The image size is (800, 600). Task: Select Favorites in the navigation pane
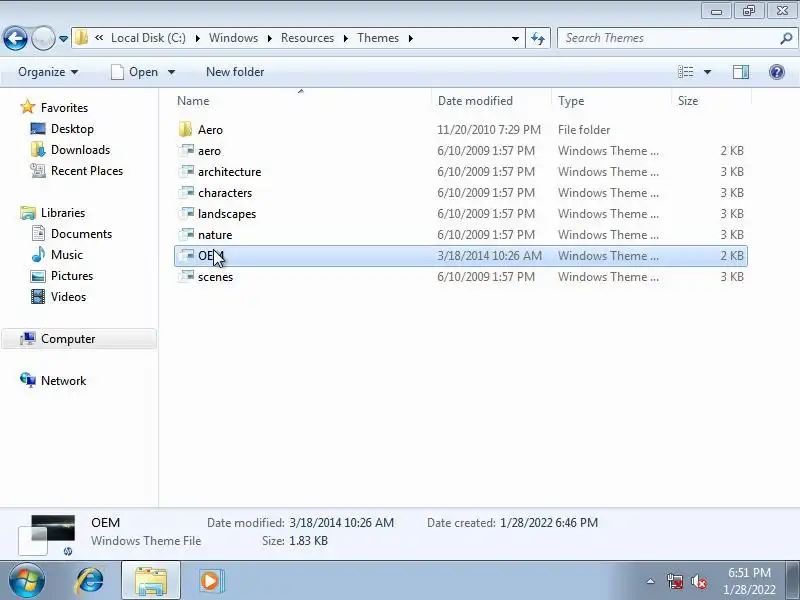(64, 108)
